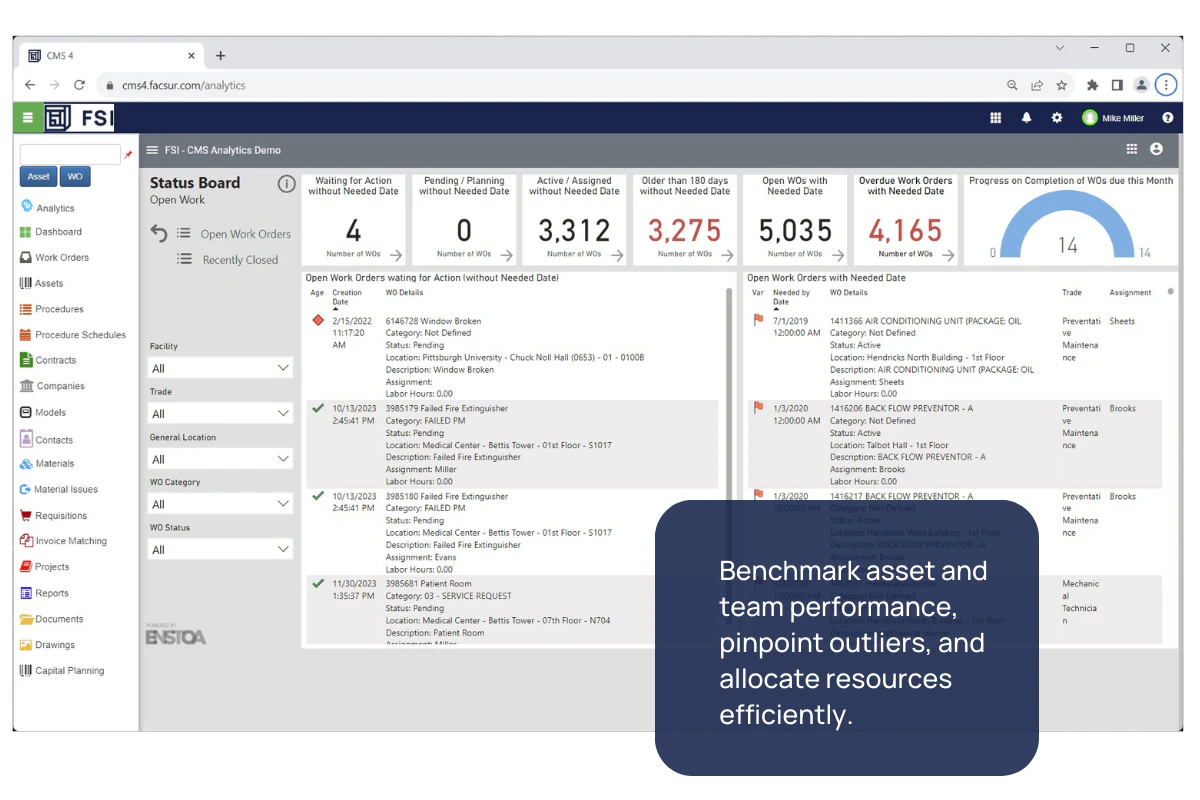Open the Facility filter dropdown
The image size is (1200, 800).
click(x=220, y=368)
